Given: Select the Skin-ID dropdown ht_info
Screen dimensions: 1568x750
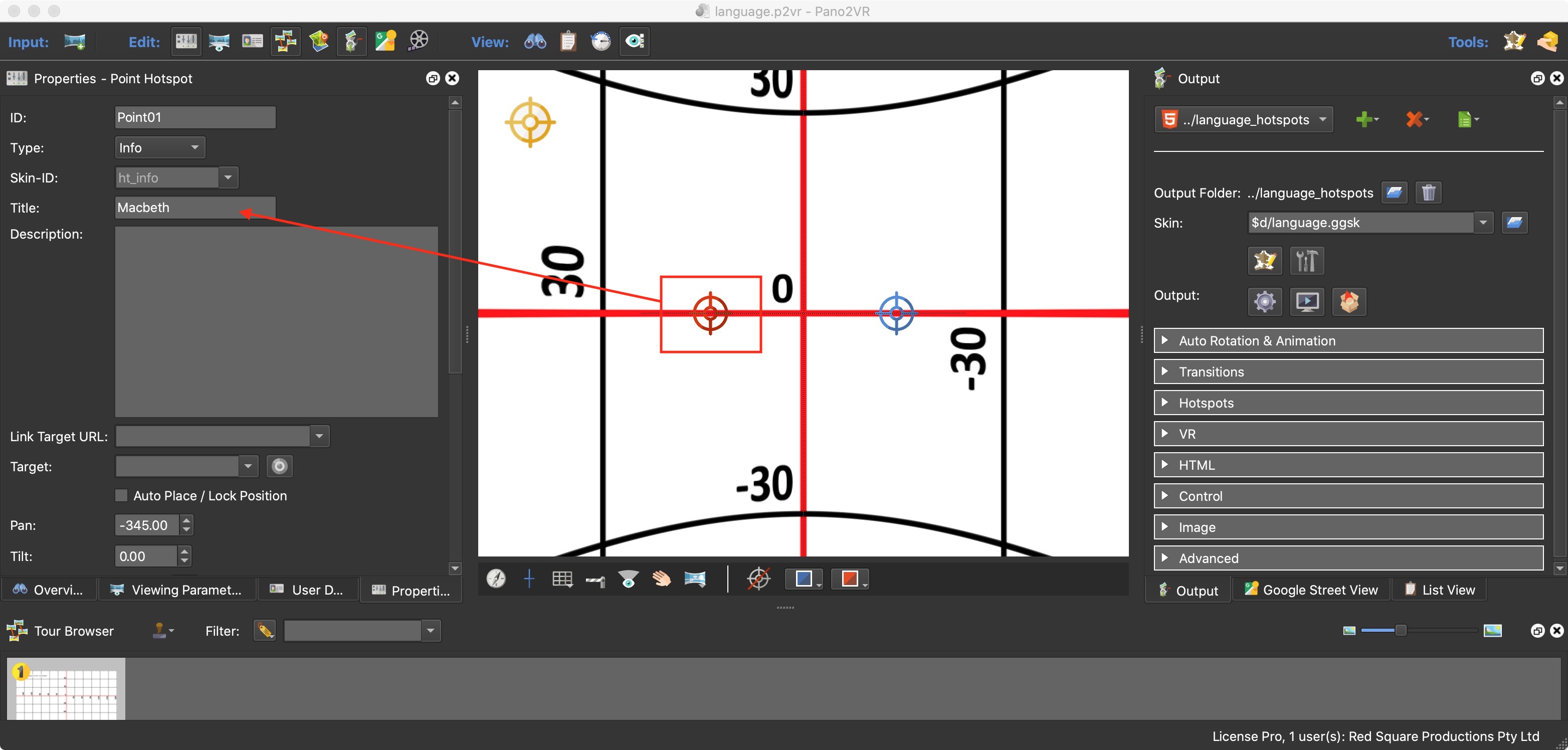Looking at the screenshot, I should pyautogui.click(x=175, y=177).
